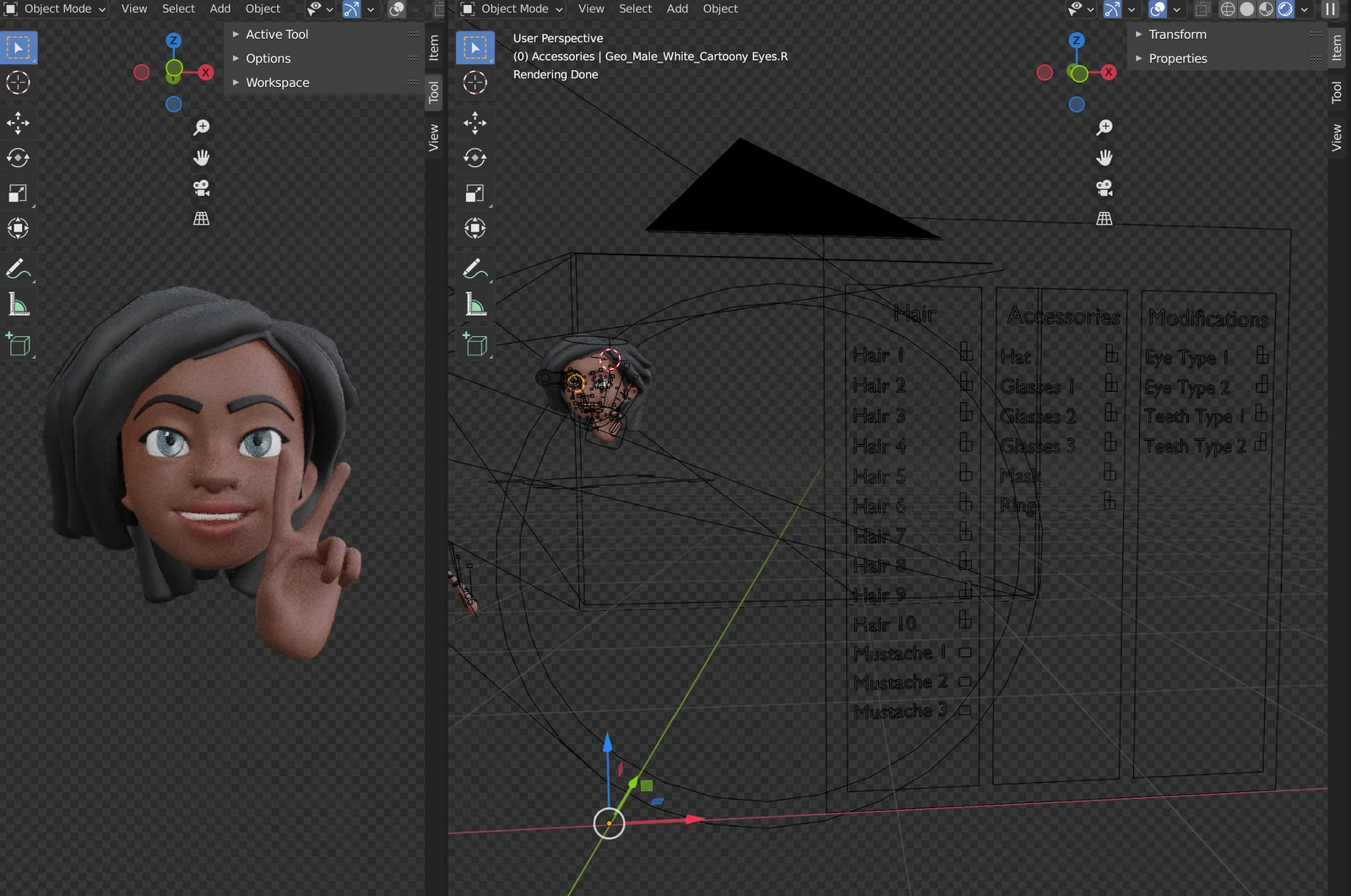The image size is (1351, 896).
Task: Expand the Workspace section in the Tool panel
Action: click(276, 82)
